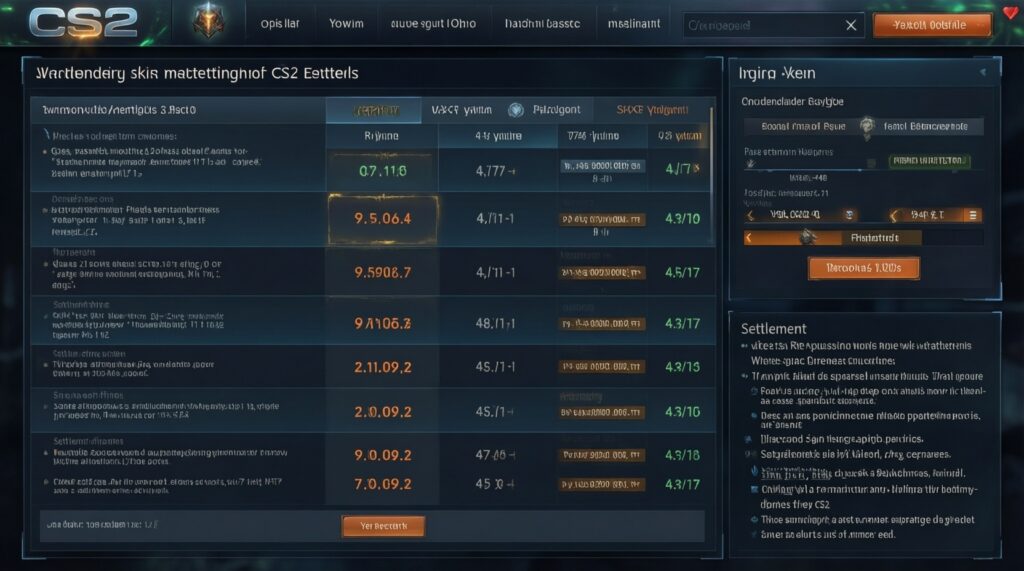Open the Opis llar menu

click(x=280, y=24)
